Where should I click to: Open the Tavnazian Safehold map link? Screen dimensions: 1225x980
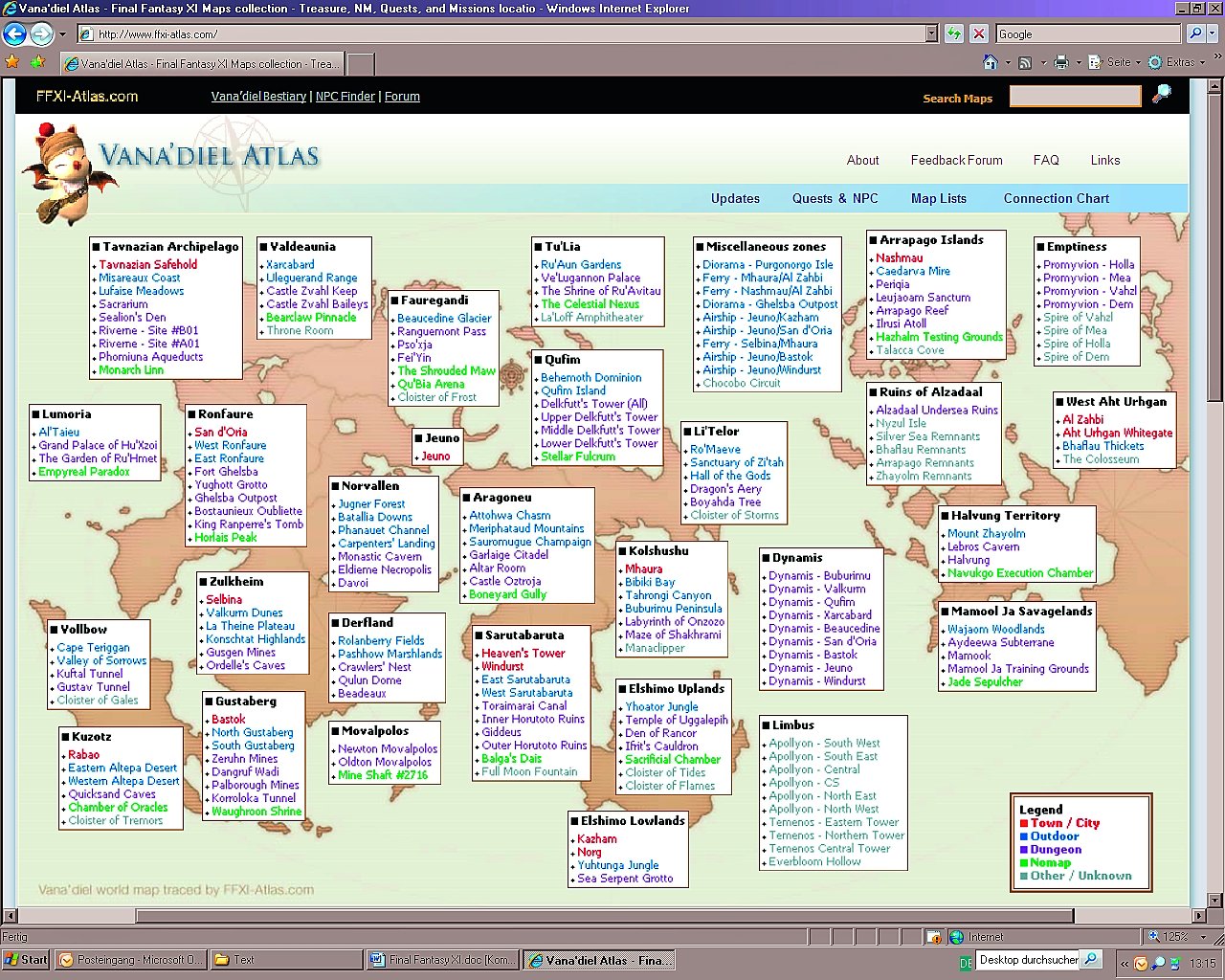click(147, 264)
